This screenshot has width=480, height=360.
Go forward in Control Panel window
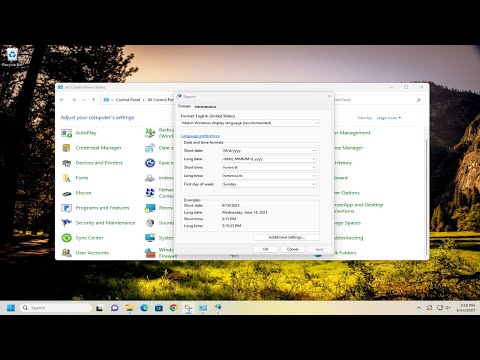pyautogui.click(x=74, y=100)
